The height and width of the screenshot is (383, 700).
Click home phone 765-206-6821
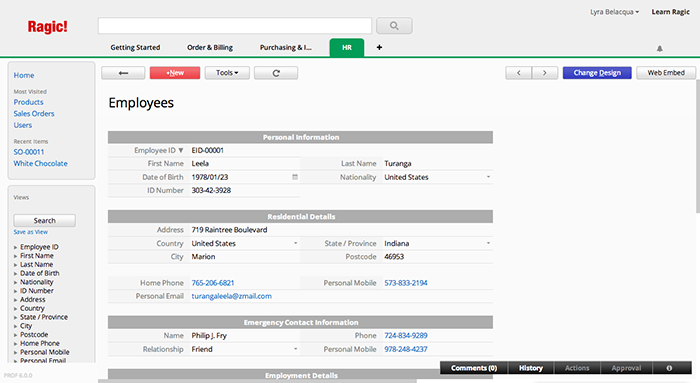tap(213, 283)
